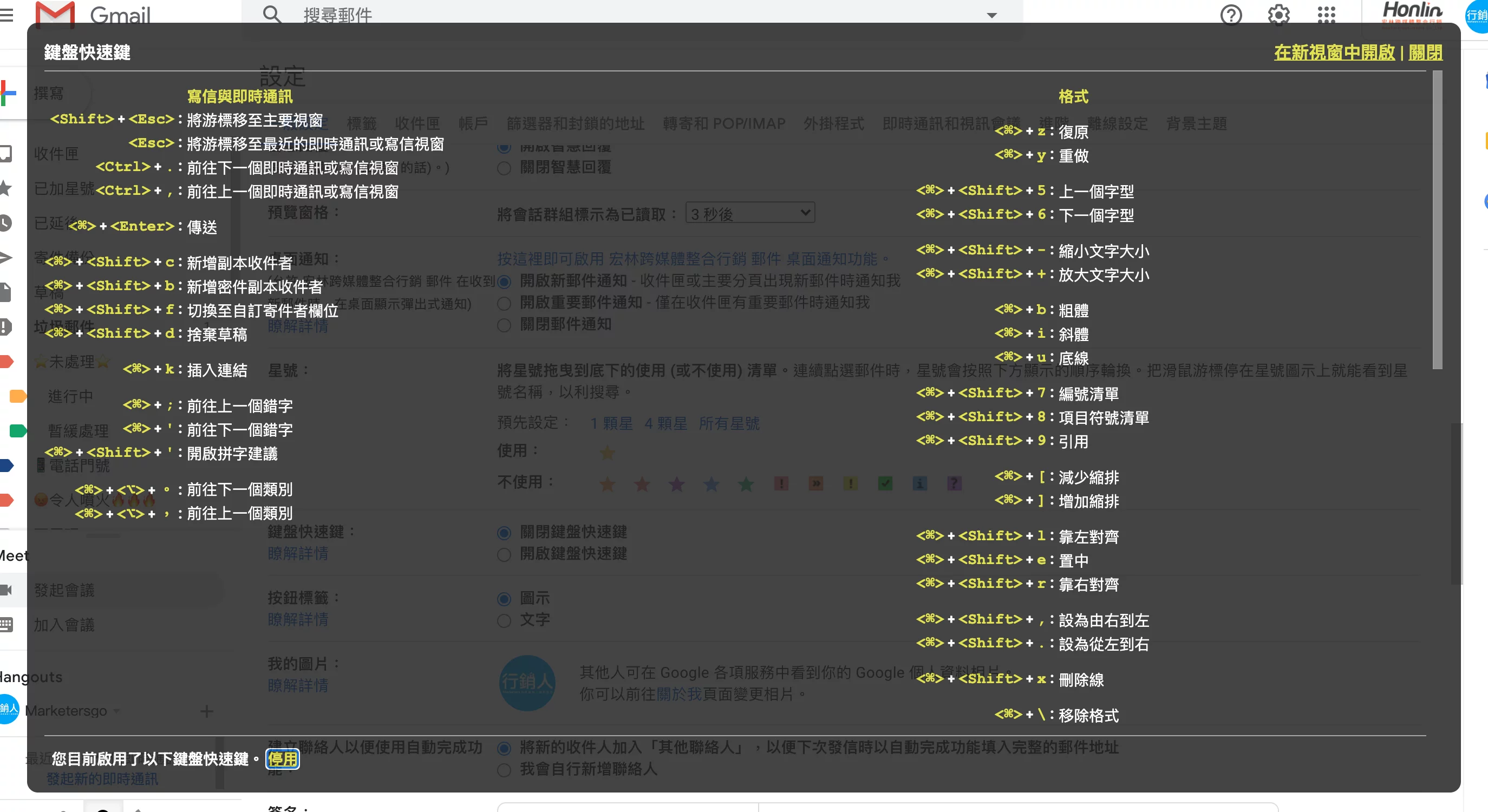Click the blue info icon
This screenshot has height=812, width=1488.
[x=919, y=483]
